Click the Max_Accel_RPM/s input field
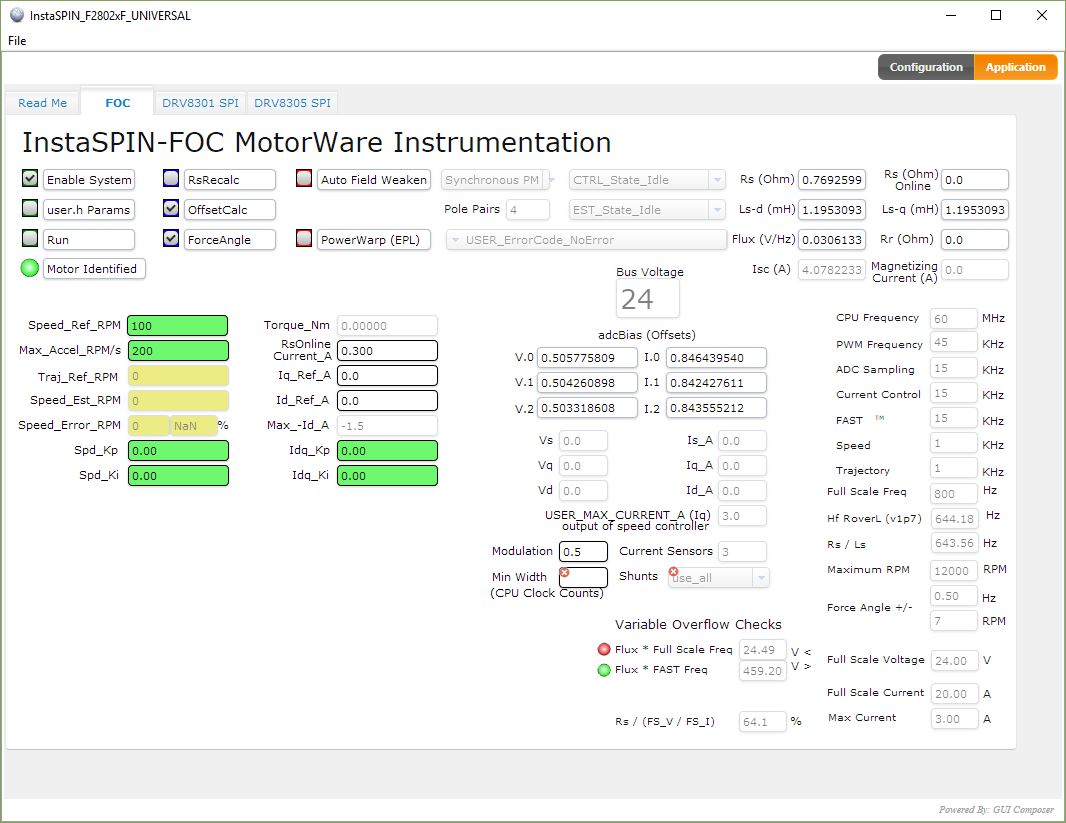The image size is (1066, 823). tap(178, 351)
